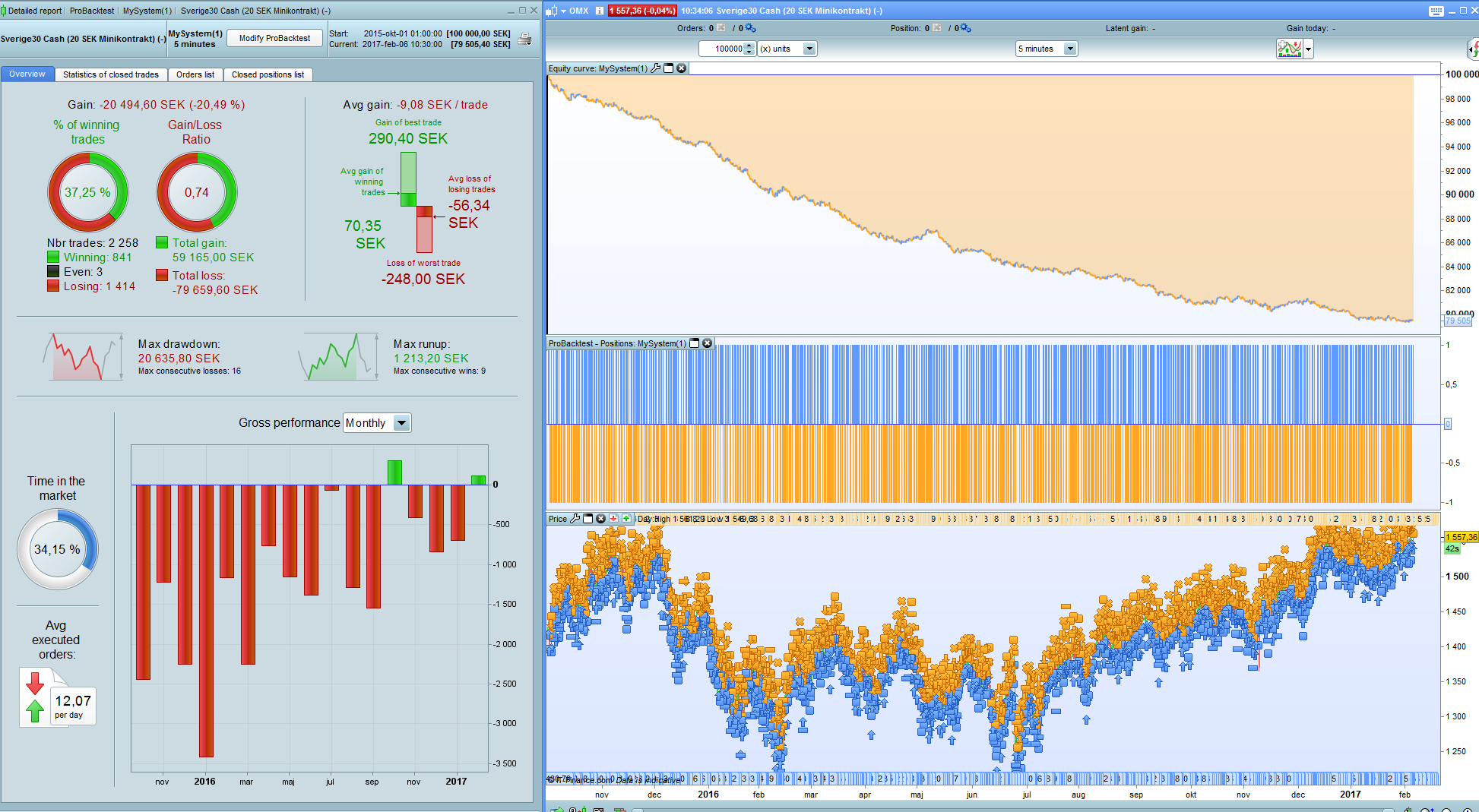Open the (x) units dropdown
Viewport: 1479px width, 812px height.
click(x=809, y=49)
